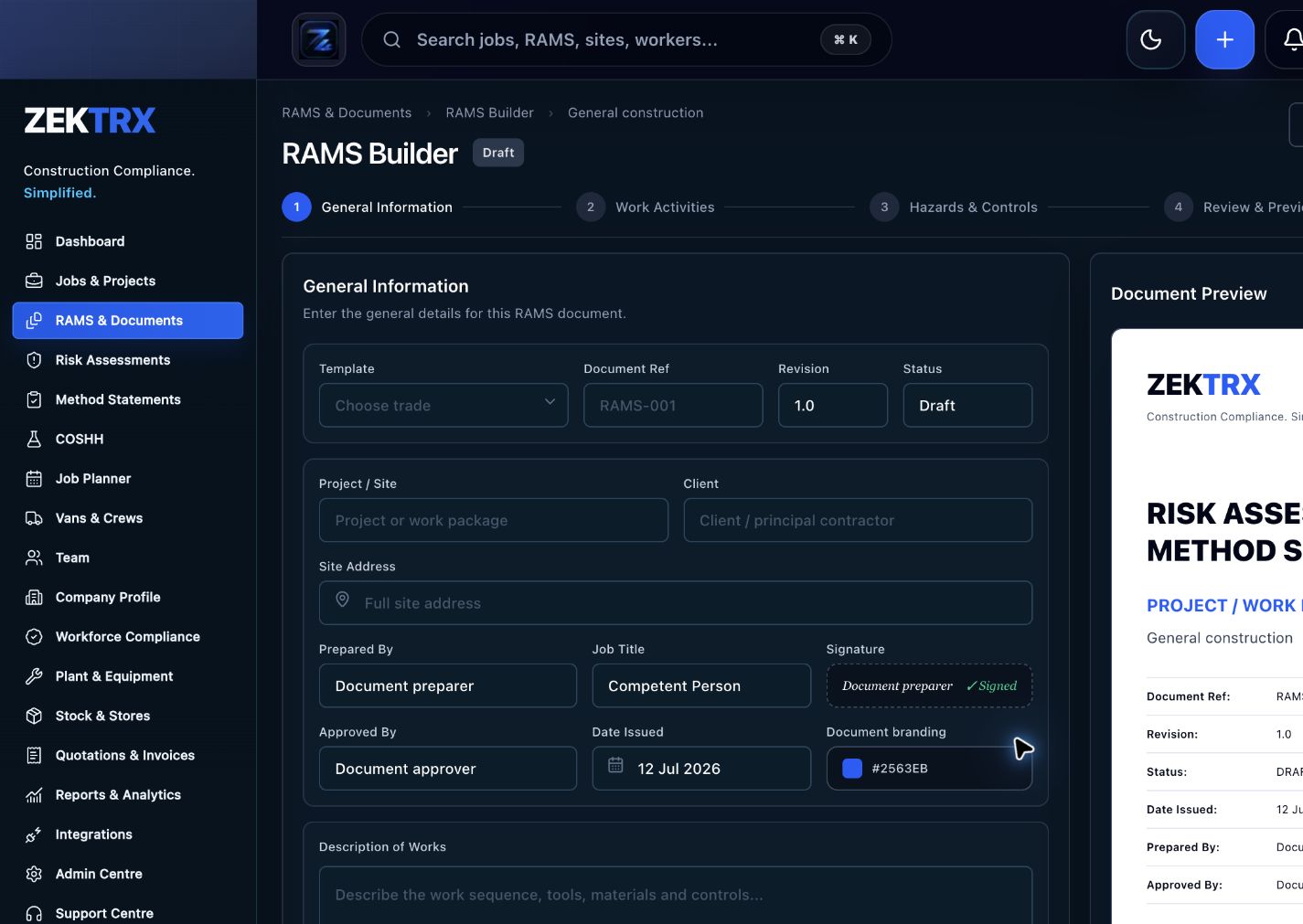Click the Team people icon
Viewport: 1303px width, 924px height.
34,558
